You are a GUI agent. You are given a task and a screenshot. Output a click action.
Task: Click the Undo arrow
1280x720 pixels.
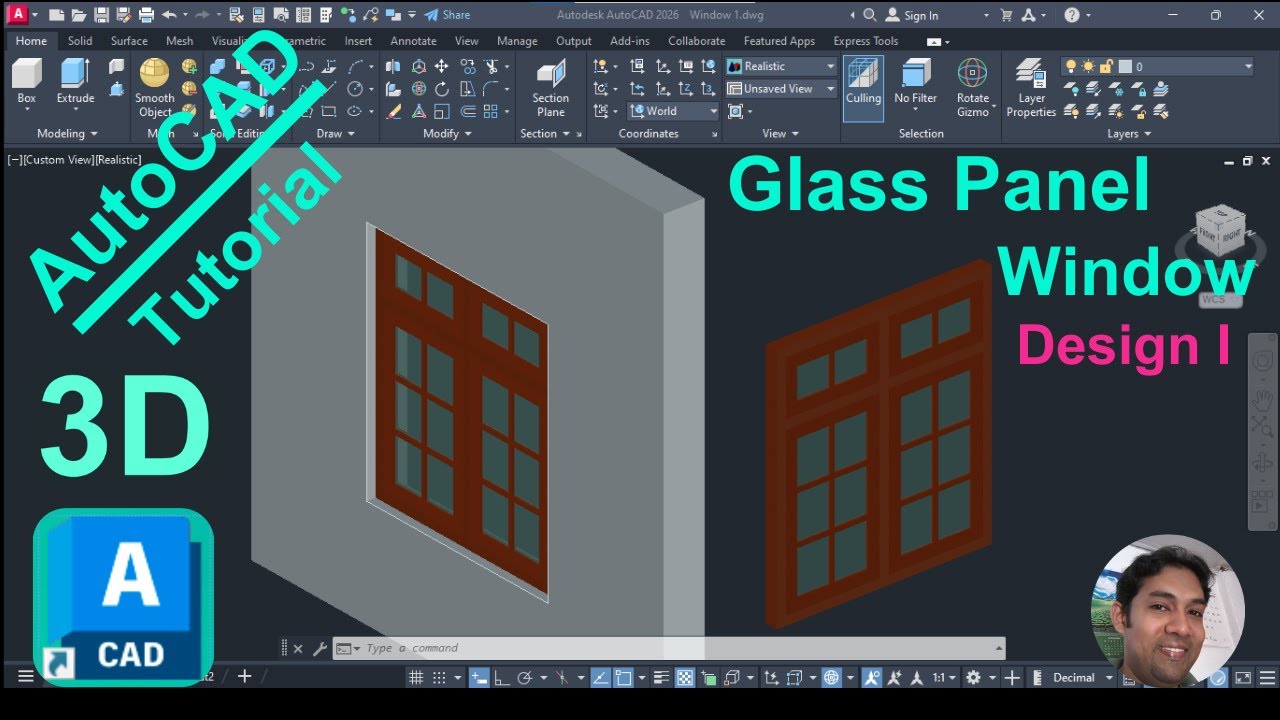(169, 15)
